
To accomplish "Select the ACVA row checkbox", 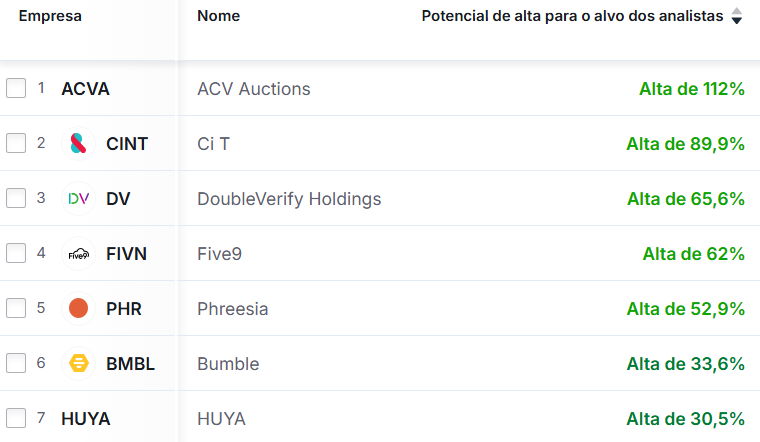I will (x=16, y=89).
